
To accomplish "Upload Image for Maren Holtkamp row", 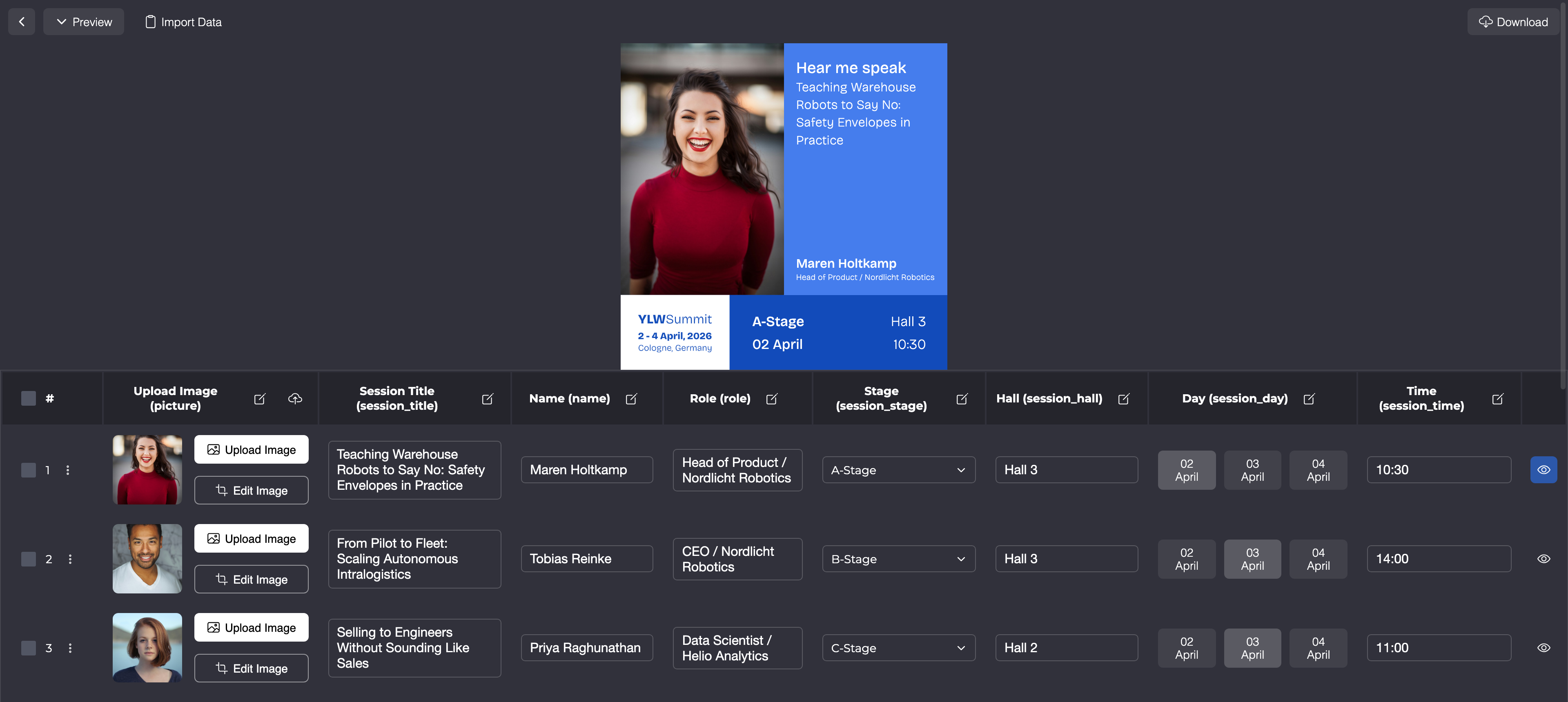I will [x=252, y=449].
